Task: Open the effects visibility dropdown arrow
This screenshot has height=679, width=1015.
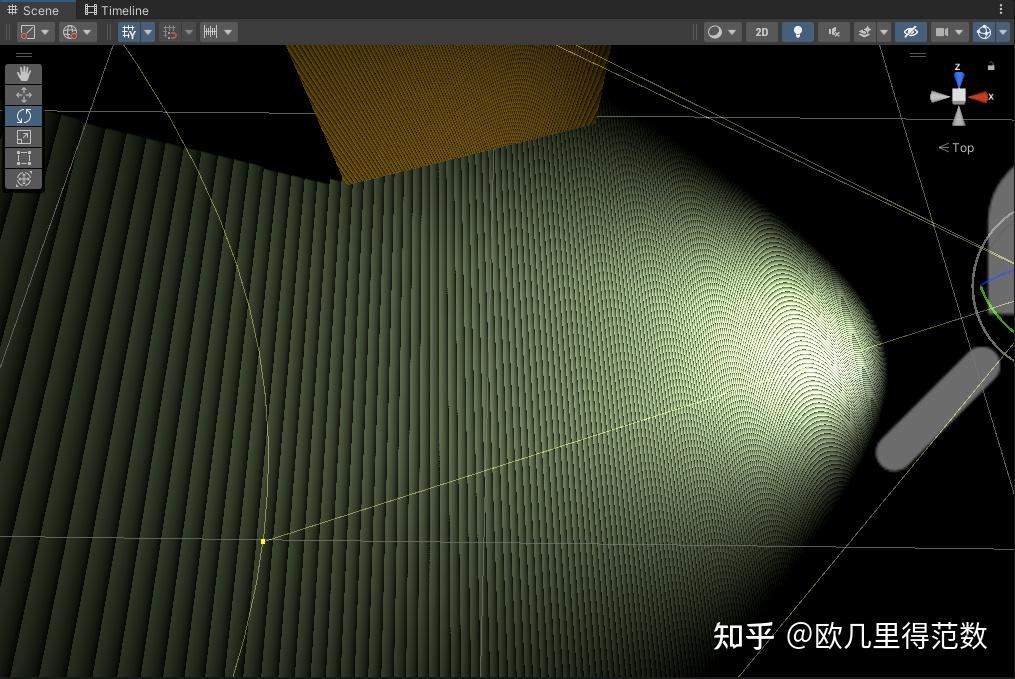Action: pyautogui.click(x=884, y=31)
